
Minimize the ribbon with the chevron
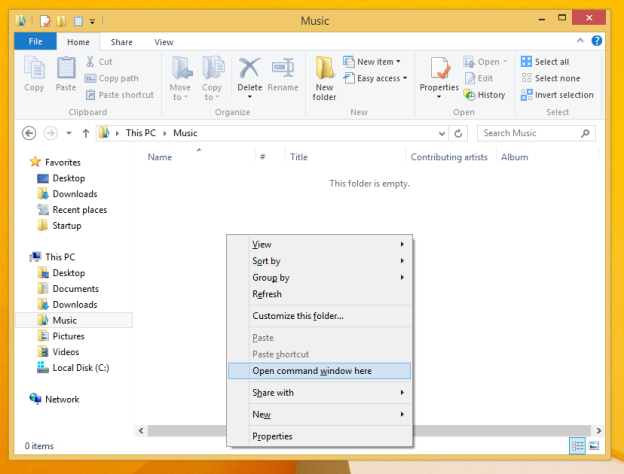580,41
